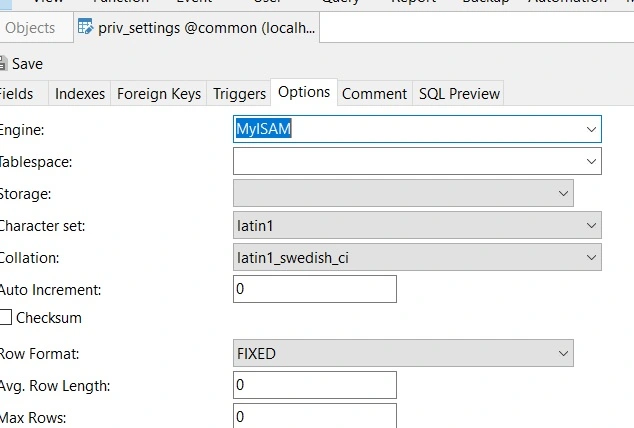Image resolution: width=634 pixels, height=428 pixels.
Task: Click the Auto Increment input field
Action: 315,289
